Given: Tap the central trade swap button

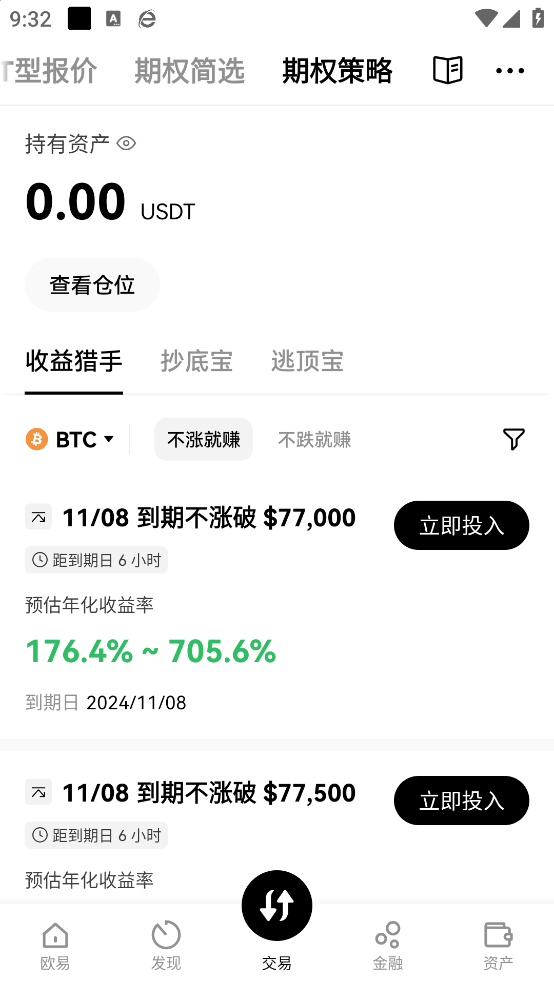Looking at the screenshot, I should pyautogui.click(x=277, y=905).
